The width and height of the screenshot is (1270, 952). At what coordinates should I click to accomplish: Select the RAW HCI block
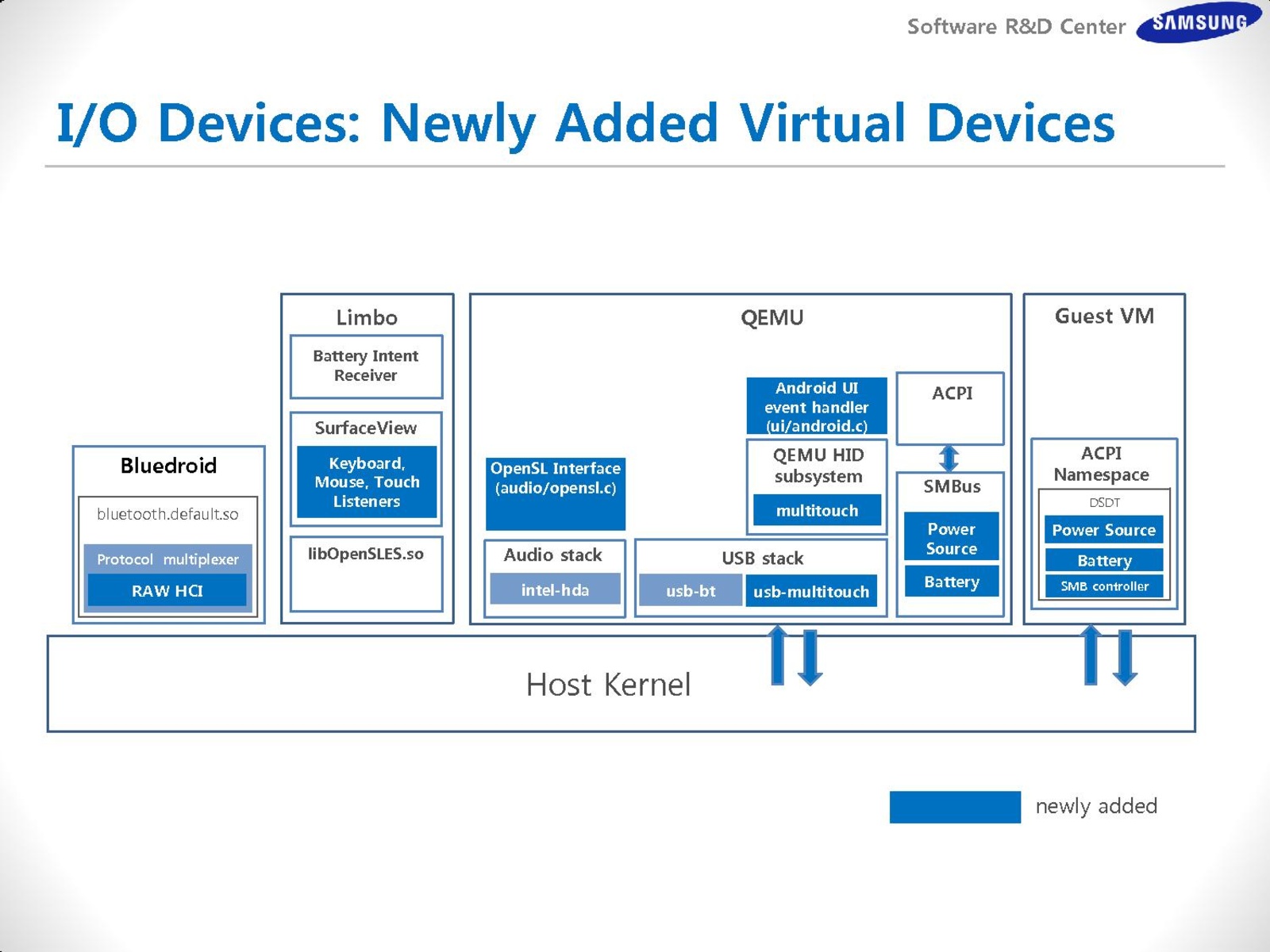[167, 590]
